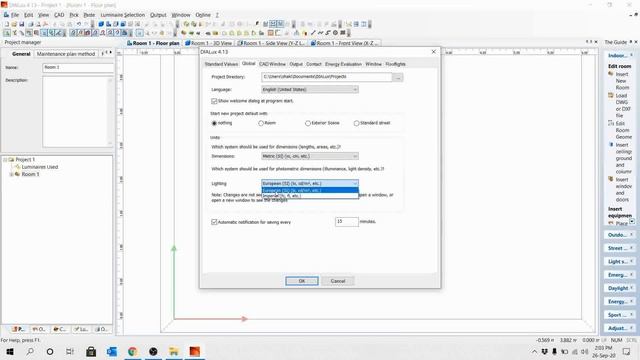The image size is (640, 360).
Task: Click the Cancel button
Action: 338,281
